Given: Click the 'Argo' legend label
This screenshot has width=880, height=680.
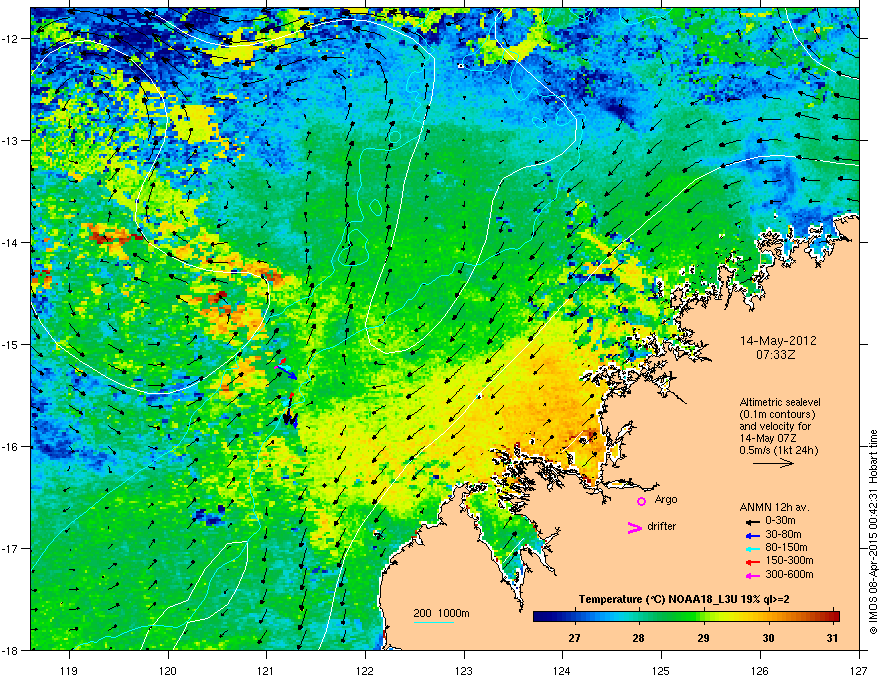Looking at the screenshot, I should (666, 499).
